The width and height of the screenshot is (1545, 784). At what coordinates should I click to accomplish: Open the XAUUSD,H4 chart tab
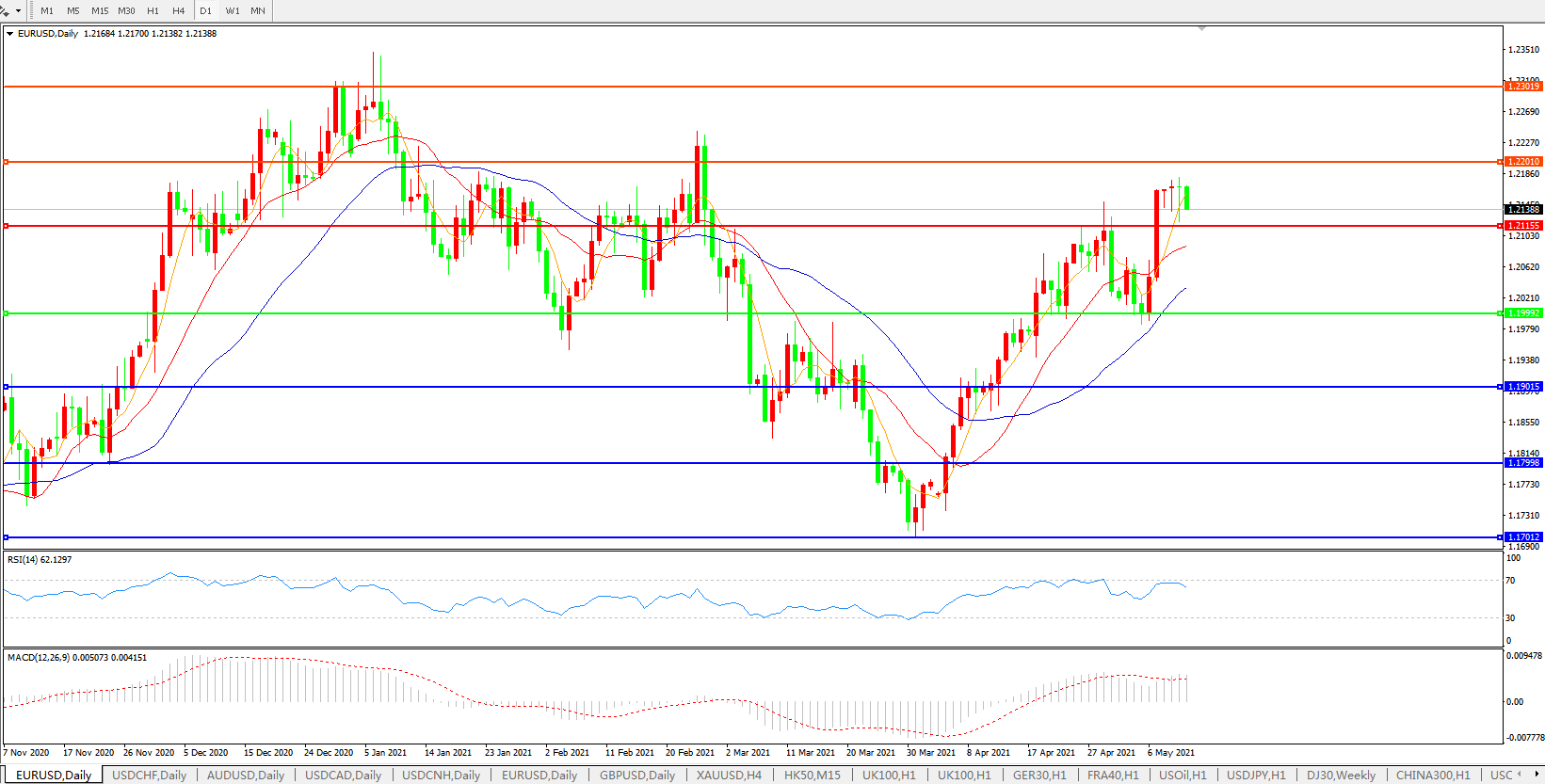point(728,776)
